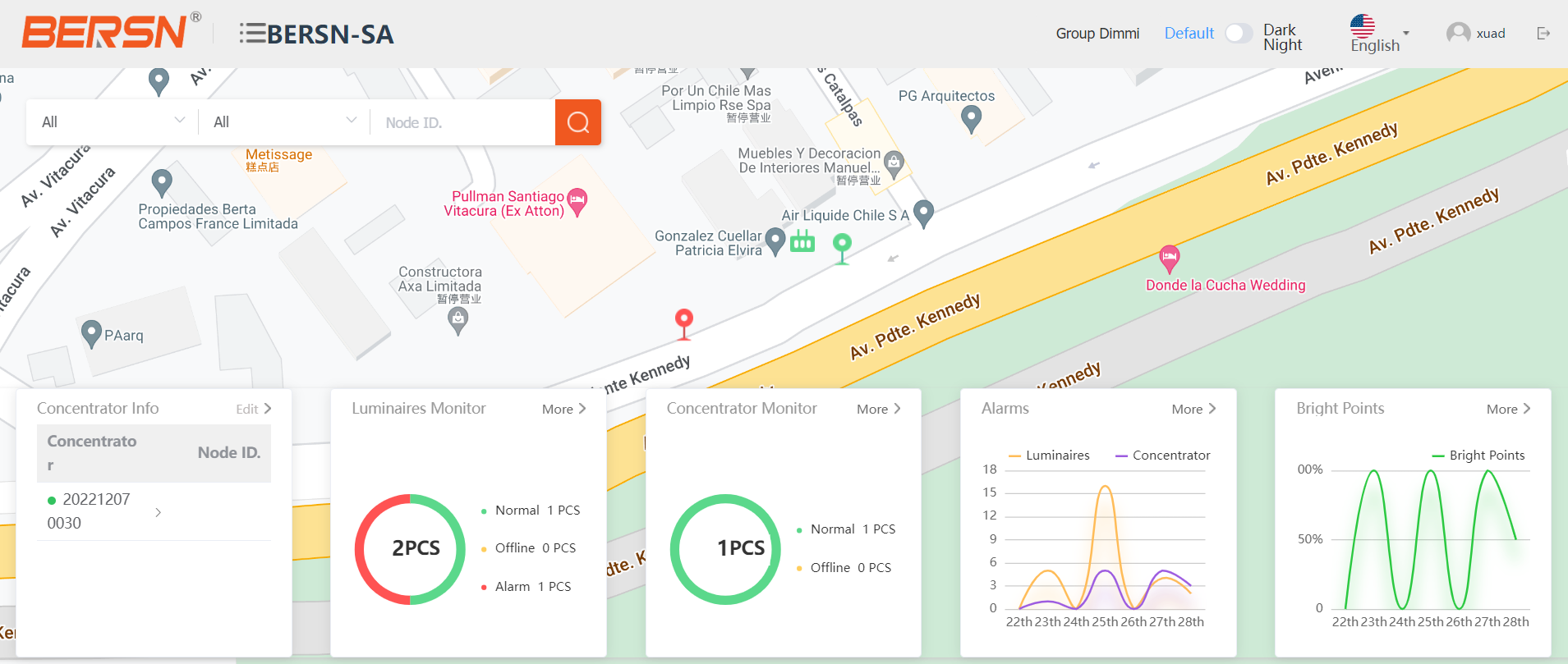Open More in Alarms panel
The width and height of the screenshot is (1568, 664).
pyautogui.click(x=1193, y=409)
